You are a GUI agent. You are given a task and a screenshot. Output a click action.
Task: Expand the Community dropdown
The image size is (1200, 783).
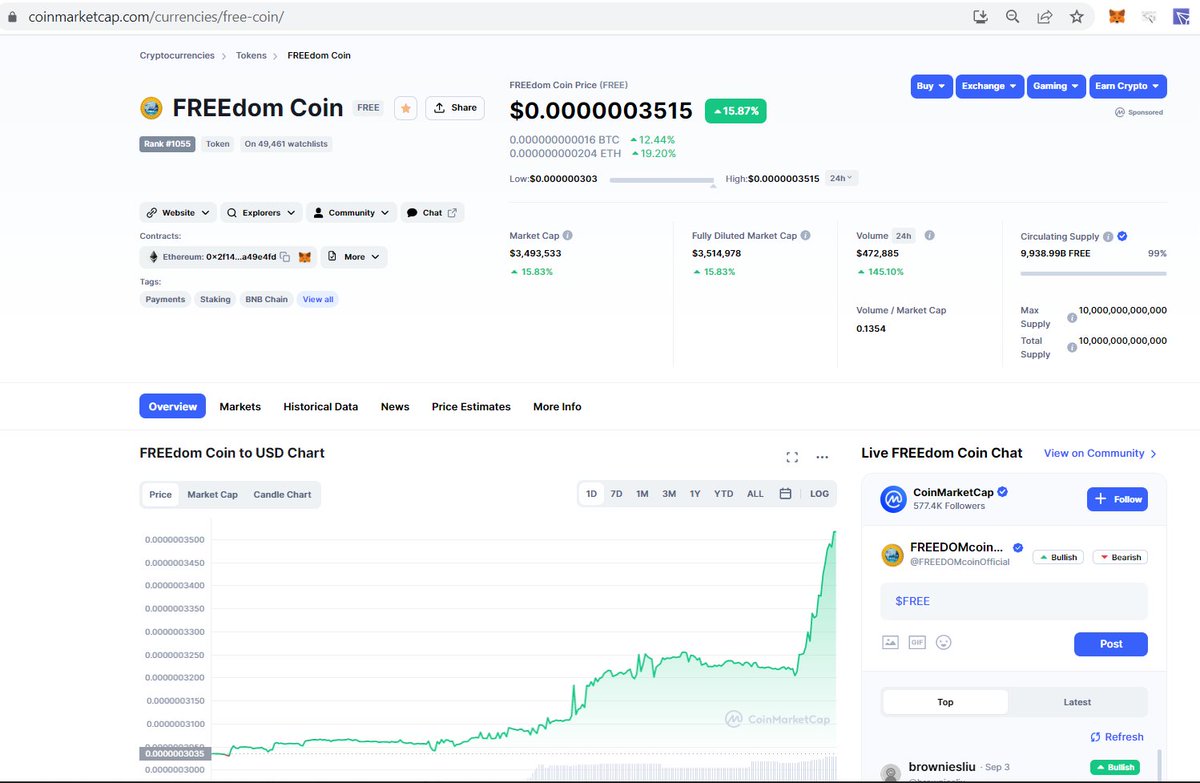(351, 213)
